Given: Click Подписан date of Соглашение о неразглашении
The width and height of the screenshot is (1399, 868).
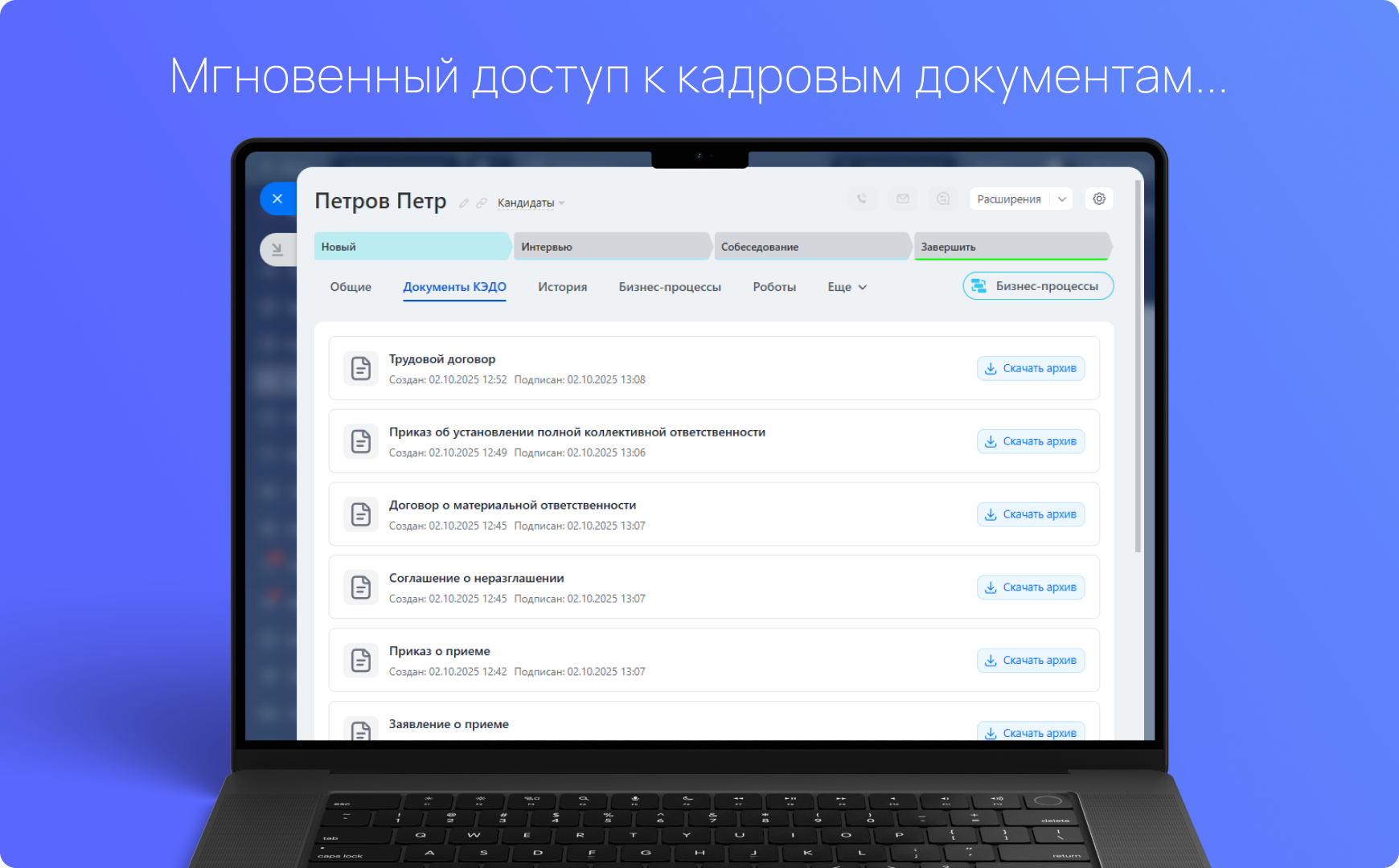Looking at the screenshot, I should 580,600.
